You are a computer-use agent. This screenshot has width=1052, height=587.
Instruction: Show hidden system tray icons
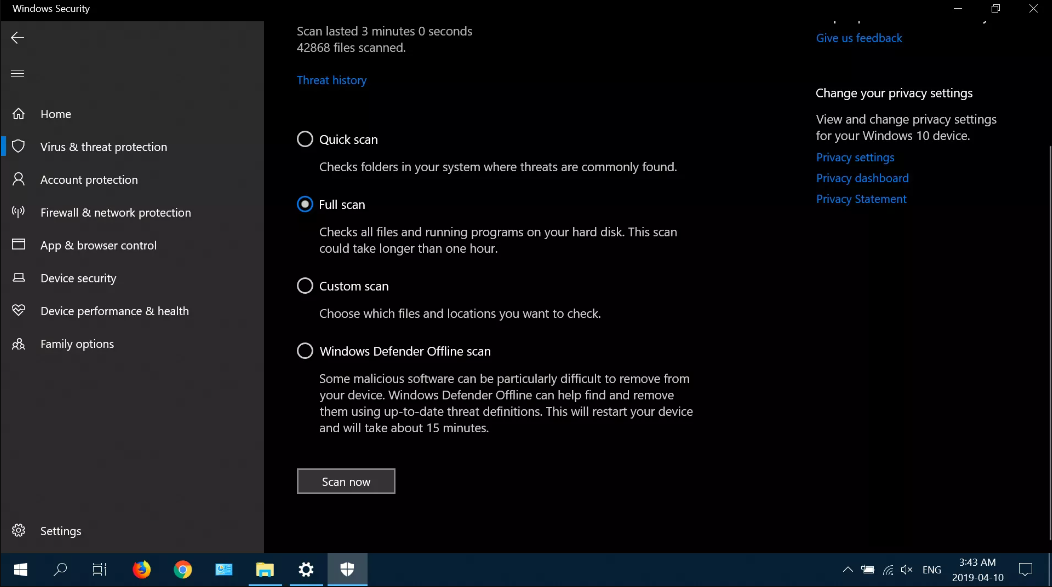click(x=847, y=570)
